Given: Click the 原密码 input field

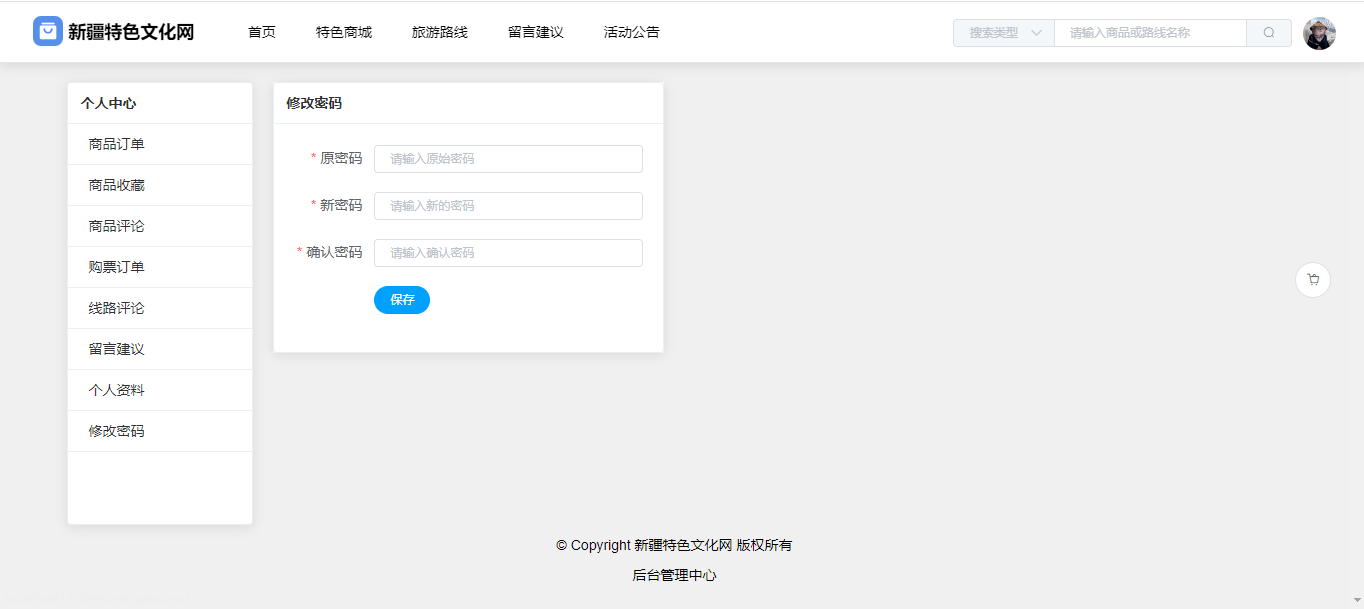Looking at the screenshot, I should click(x=508, y=159).
